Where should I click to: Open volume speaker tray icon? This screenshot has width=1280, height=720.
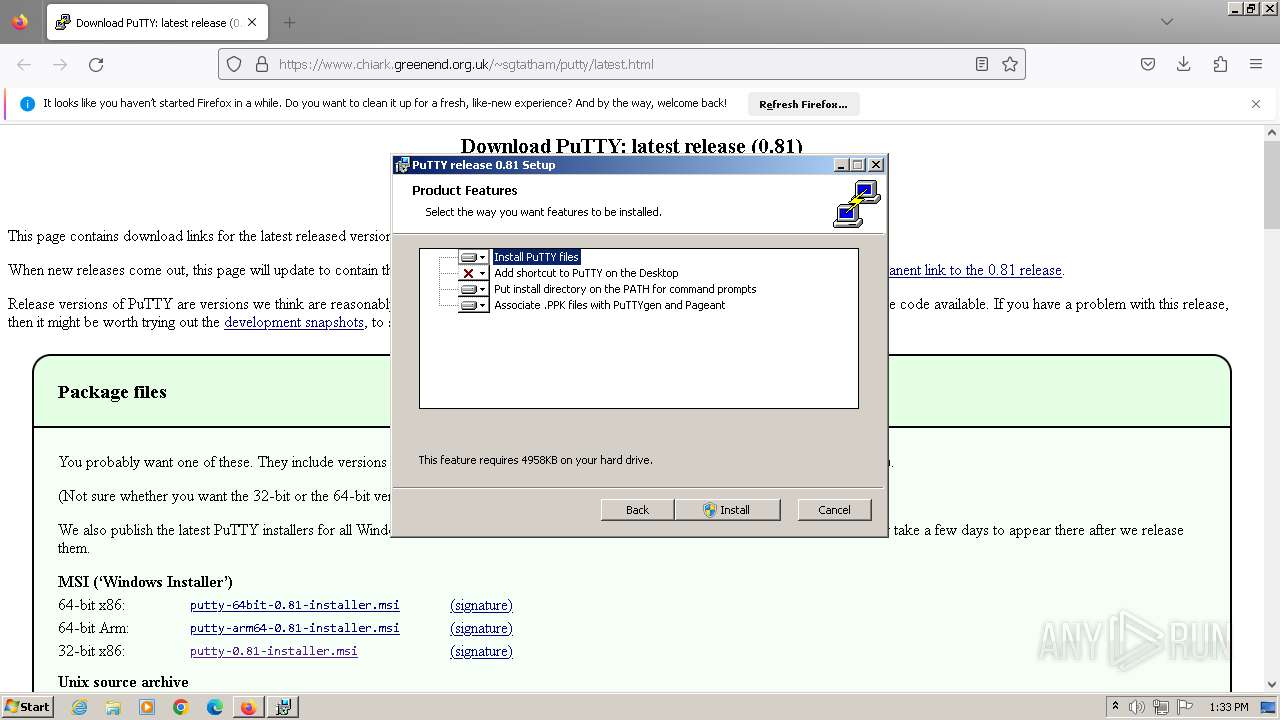1137,707
